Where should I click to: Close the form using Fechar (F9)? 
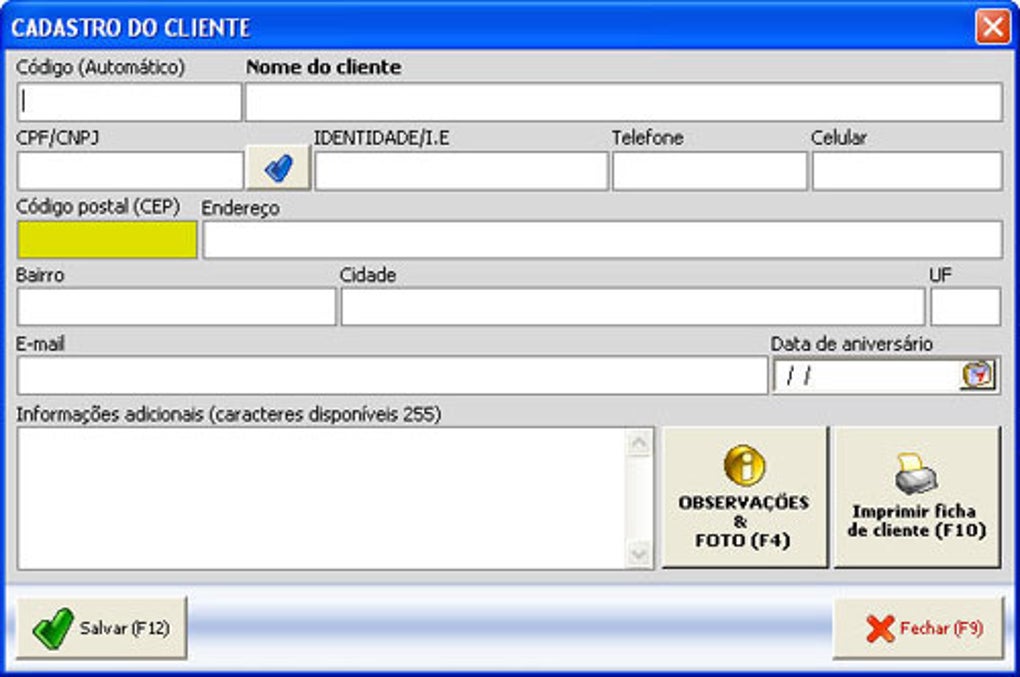pyautogui.click(x=920, y=629)
